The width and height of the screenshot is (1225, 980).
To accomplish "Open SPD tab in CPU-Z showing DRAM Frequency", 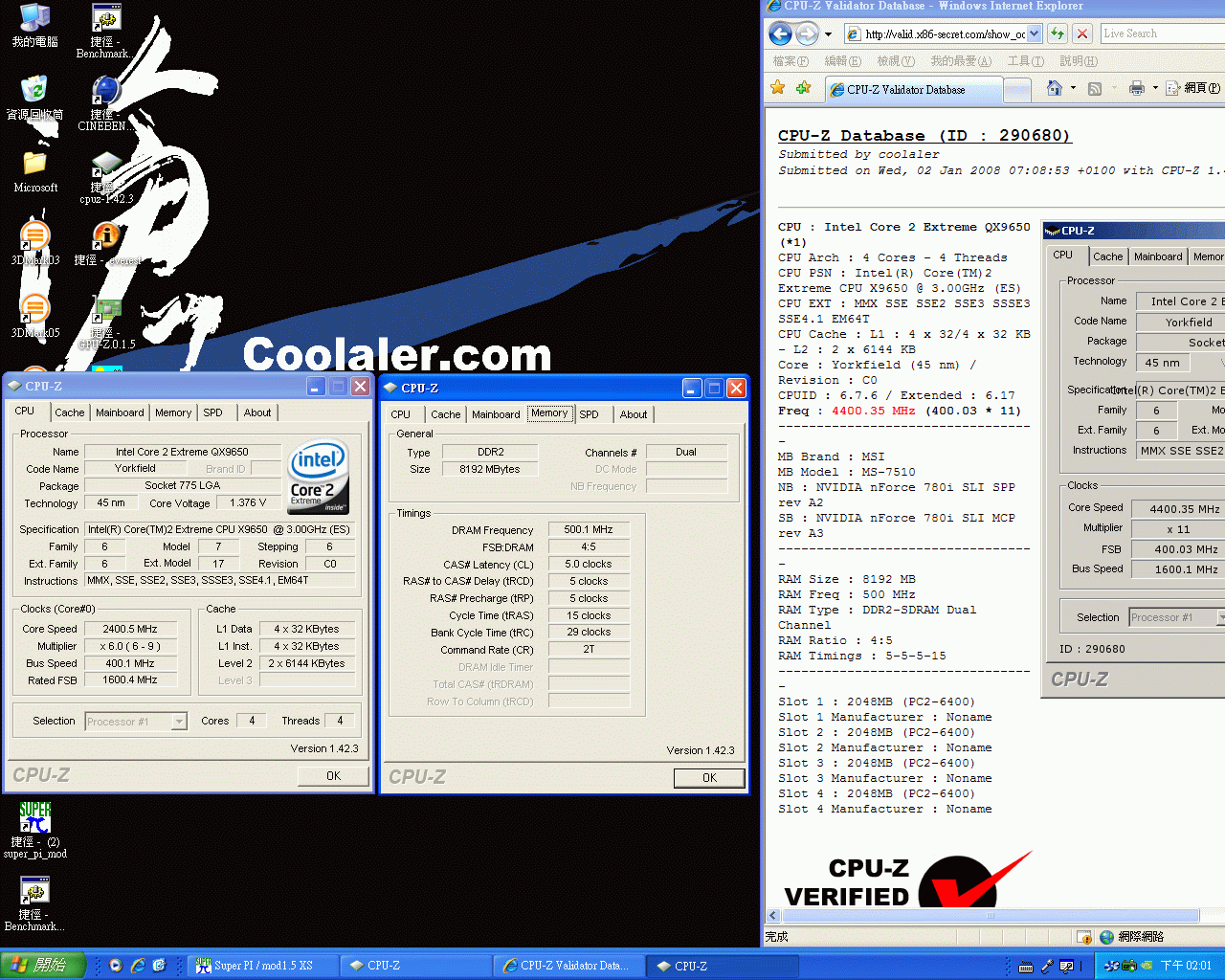I will (x=589, y=414).
